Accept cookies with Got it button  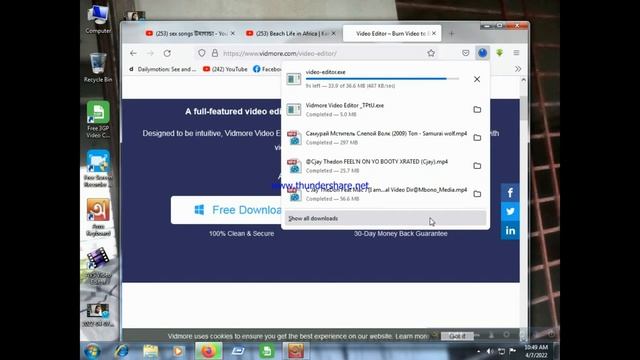click(457, 336)
